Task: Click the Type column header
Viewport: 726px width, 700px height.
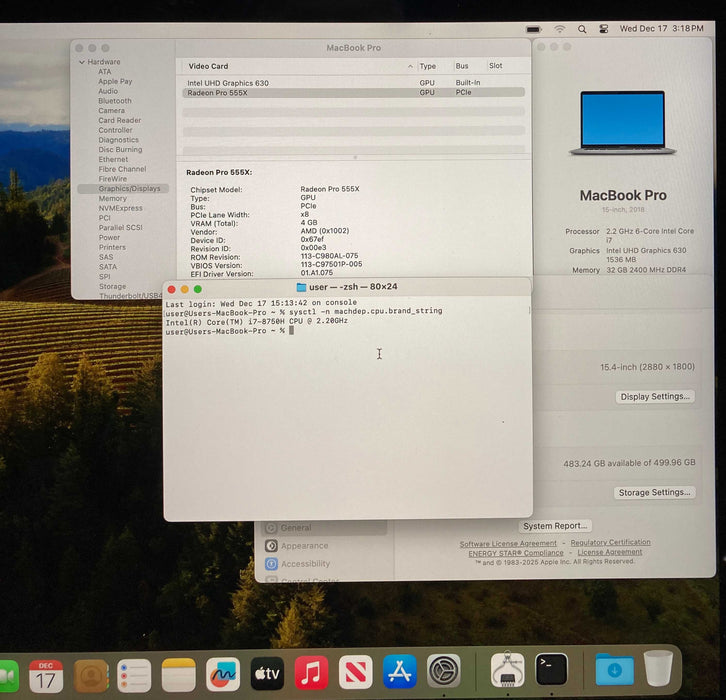Action: tap(428, 66)
